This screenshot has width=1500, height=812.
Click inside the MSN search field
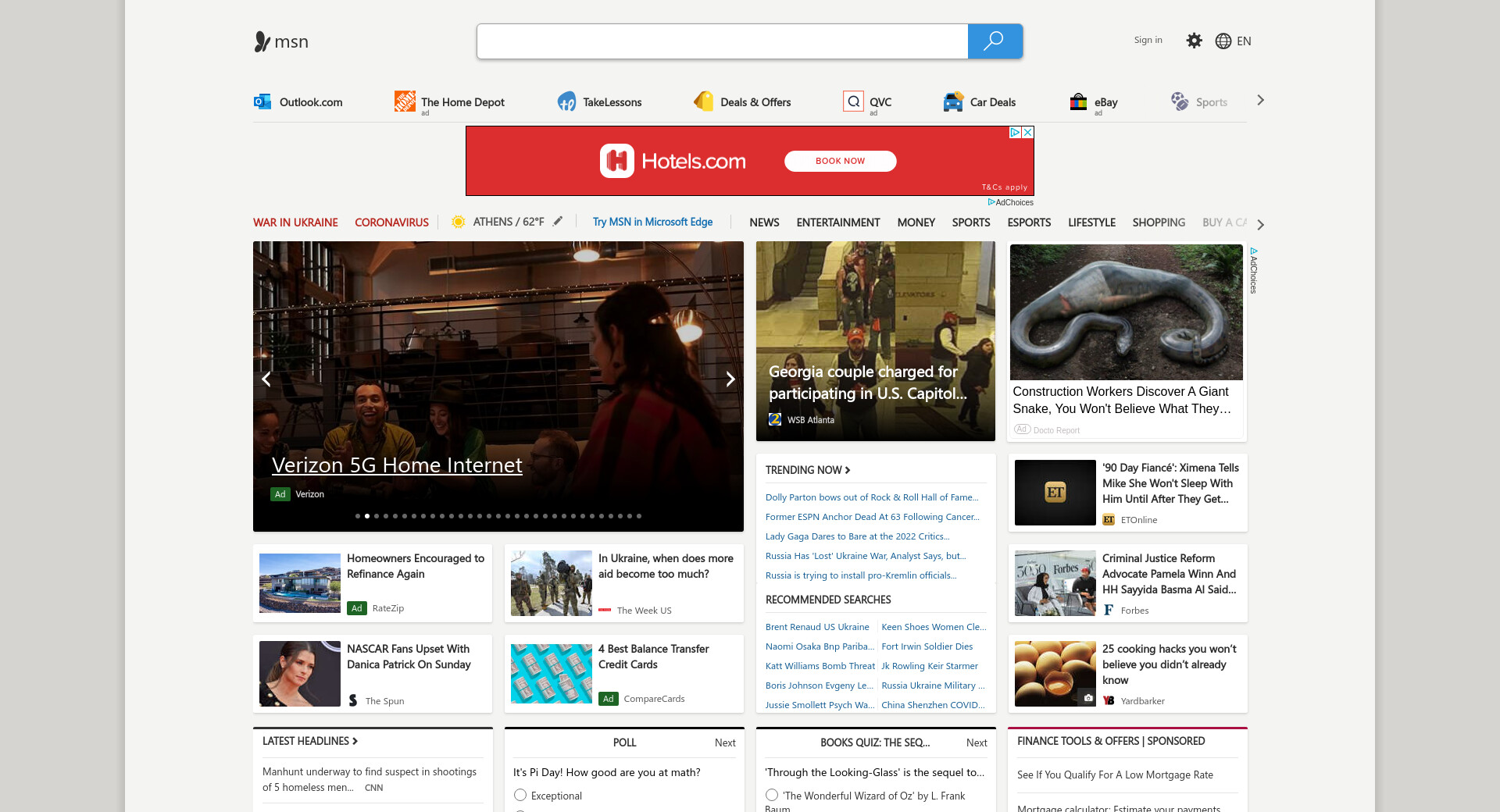click(722, 41)
